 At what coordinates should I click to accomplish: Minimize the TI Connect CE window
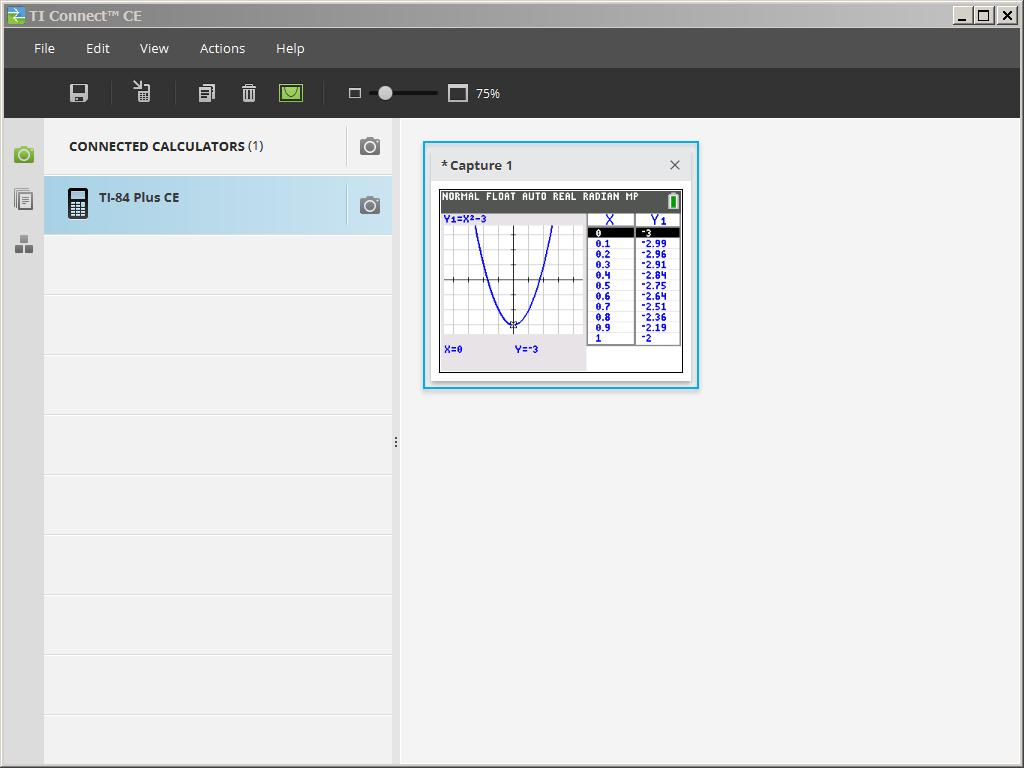[961, 15]
